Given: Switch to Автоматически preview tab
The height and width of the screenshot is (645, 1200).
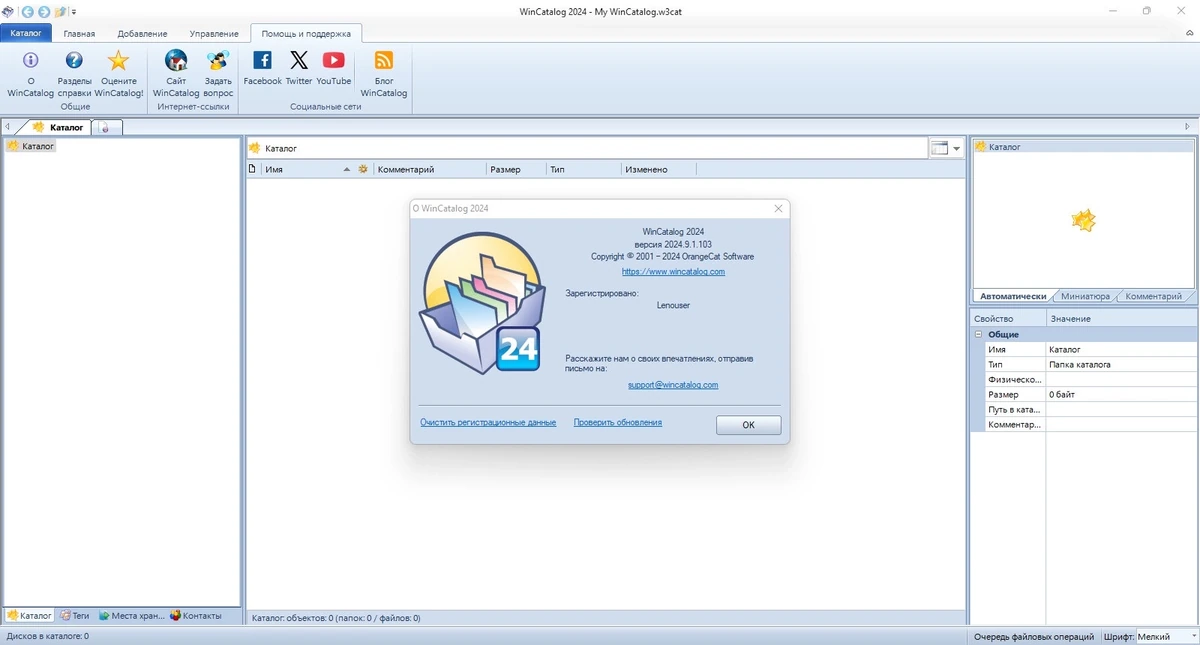Looking at the screenshot, I should pos(1013,296).
